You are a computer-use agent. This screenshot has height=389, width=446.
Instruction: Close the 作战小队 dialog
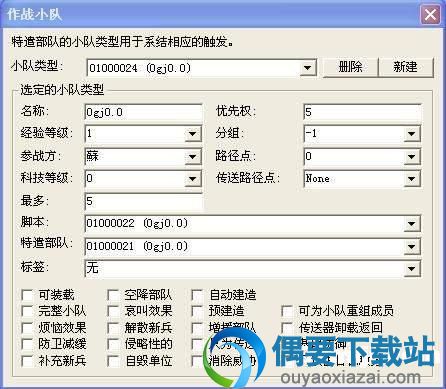click(430, 15)
